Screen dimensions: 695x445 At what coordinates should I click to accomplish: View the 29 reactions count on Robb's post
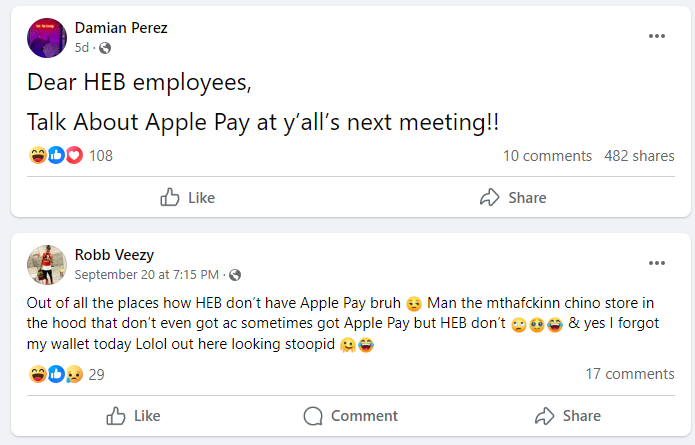tap(97, 374)
